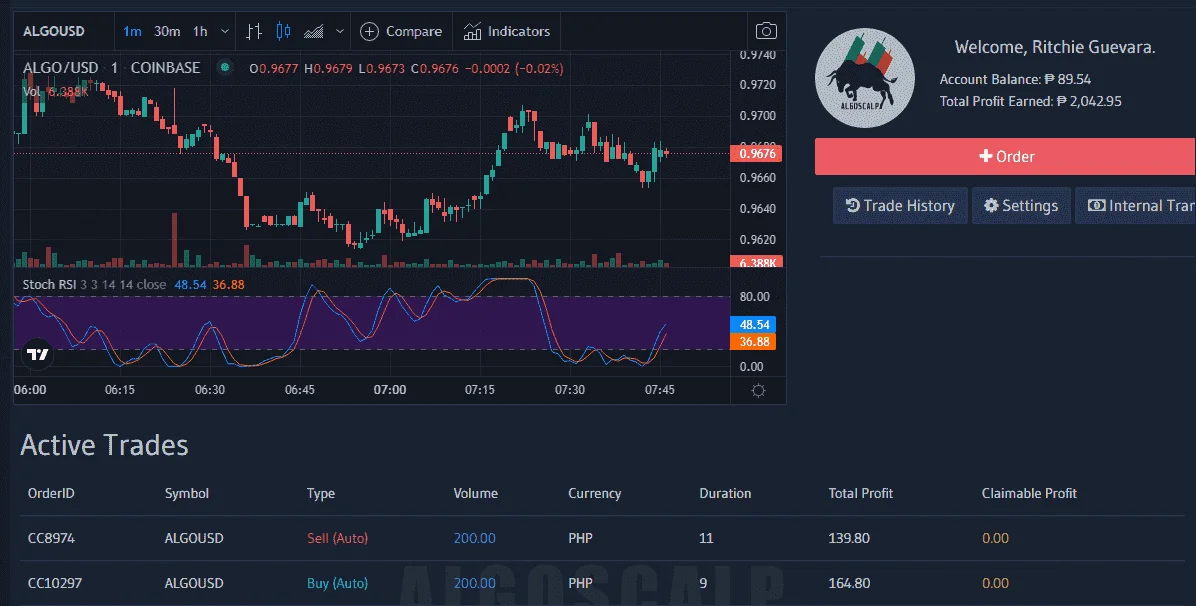Click the Duration column header
This screenshot has height=606, width=1196.
click(x=725, y=493)
